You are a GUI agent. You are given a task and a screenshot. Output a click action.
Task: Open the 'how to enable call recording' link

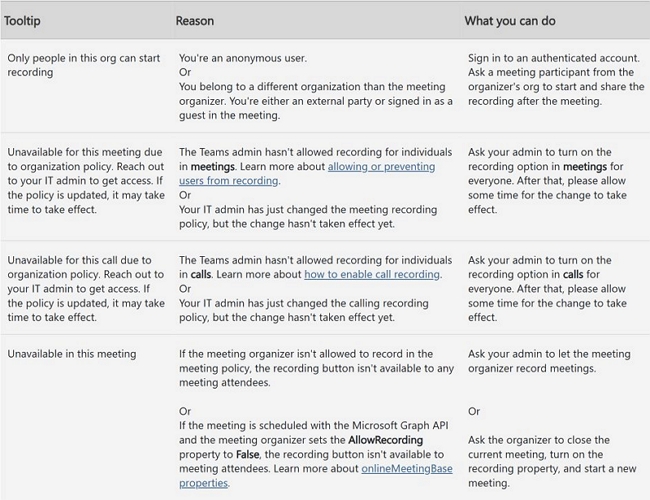coord(372,274)
